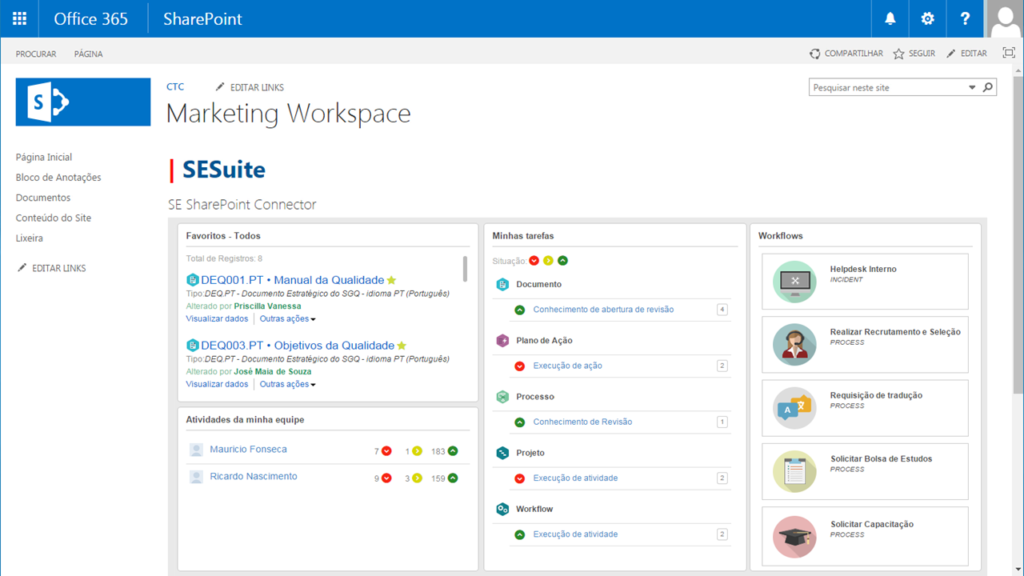Toggle the green situation filter in Minhas tarefas
This screenshot has width=1024, height=576.
563,261
